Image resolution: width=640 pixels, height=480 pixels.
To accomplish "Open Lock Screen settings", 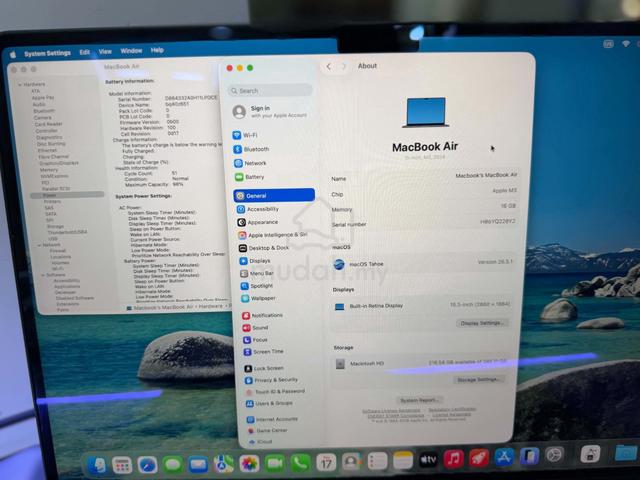I will 264,368.
